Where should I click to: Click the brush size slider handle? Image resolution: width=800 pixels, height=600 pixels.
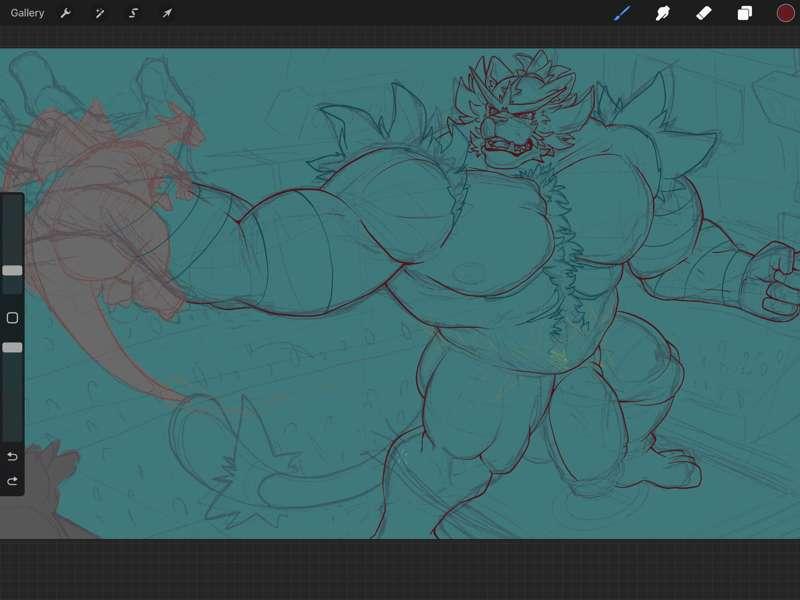pos(12,270)
